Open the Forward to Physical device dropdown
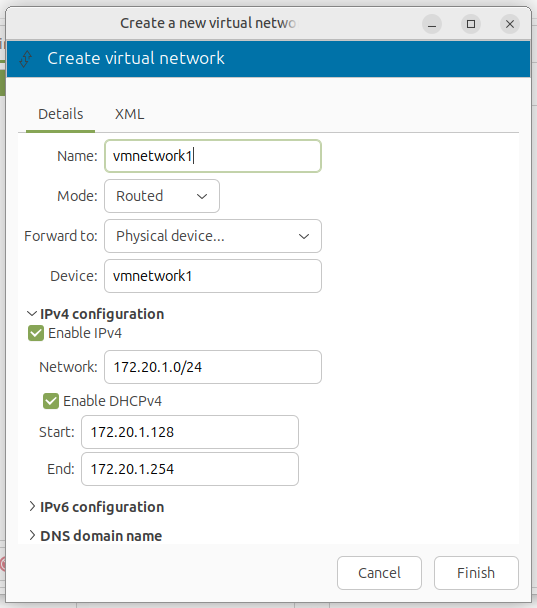Screen dimensions: 537x608 click(x=213, y=236)
